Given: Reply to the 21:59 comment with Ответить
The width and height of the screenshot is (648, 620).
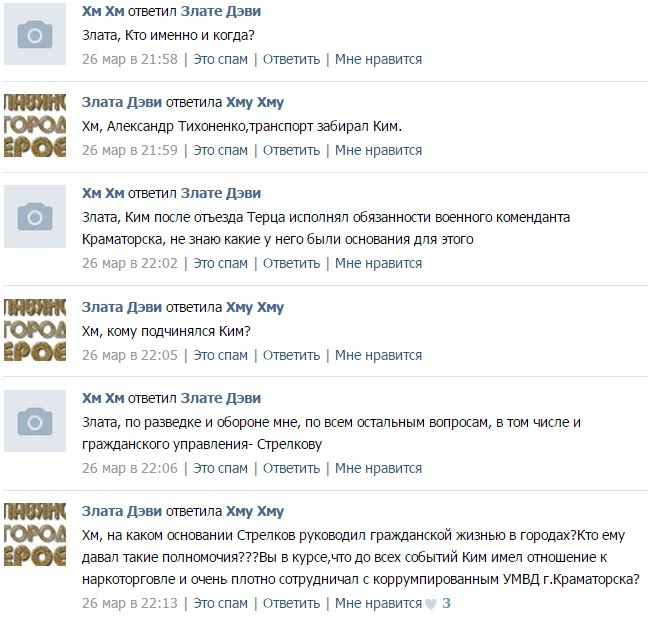Looking at the screenshot, I should (x=291, y=150).
